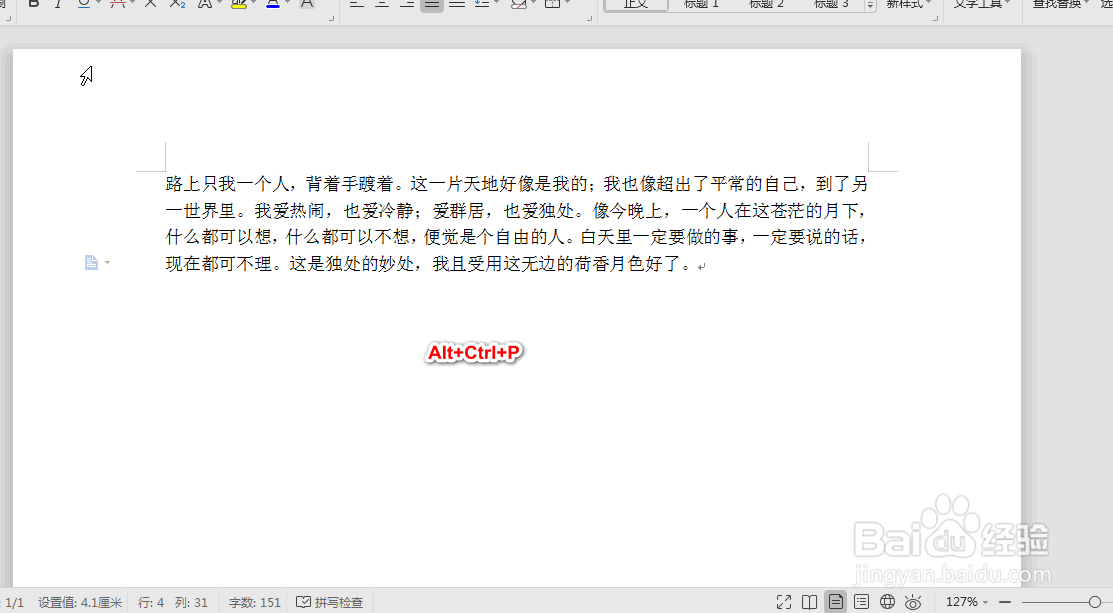1113x613 pixels.
Task: Open the outlined A text effects icon
Action: tap(205, 4)
